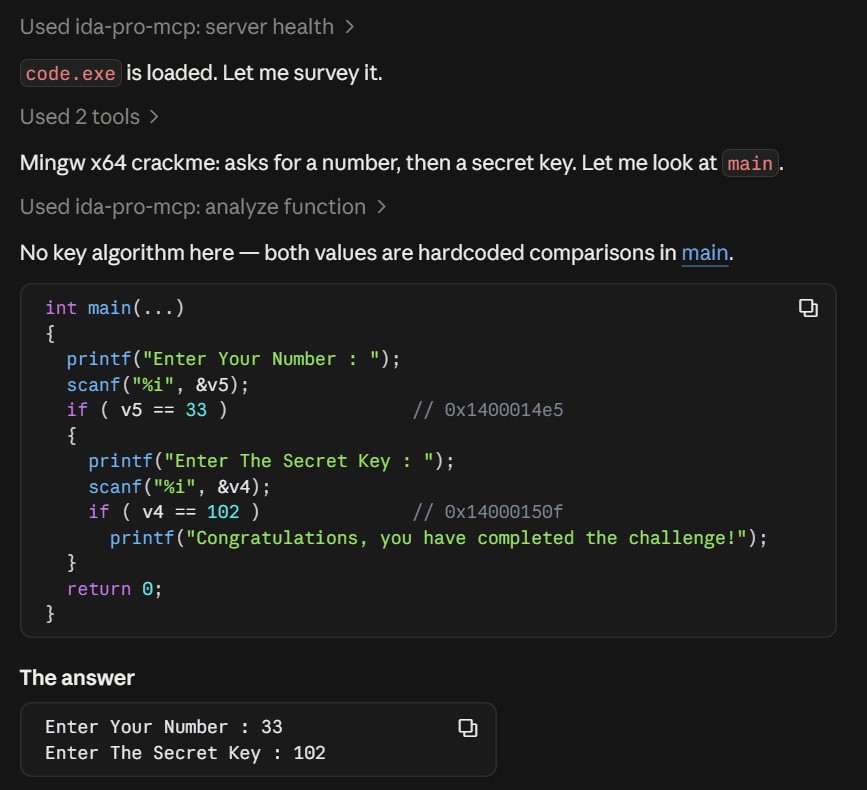Expand the analyze function tool call
This screenshot has height=790, width=867.
click(x=203, y=207)
